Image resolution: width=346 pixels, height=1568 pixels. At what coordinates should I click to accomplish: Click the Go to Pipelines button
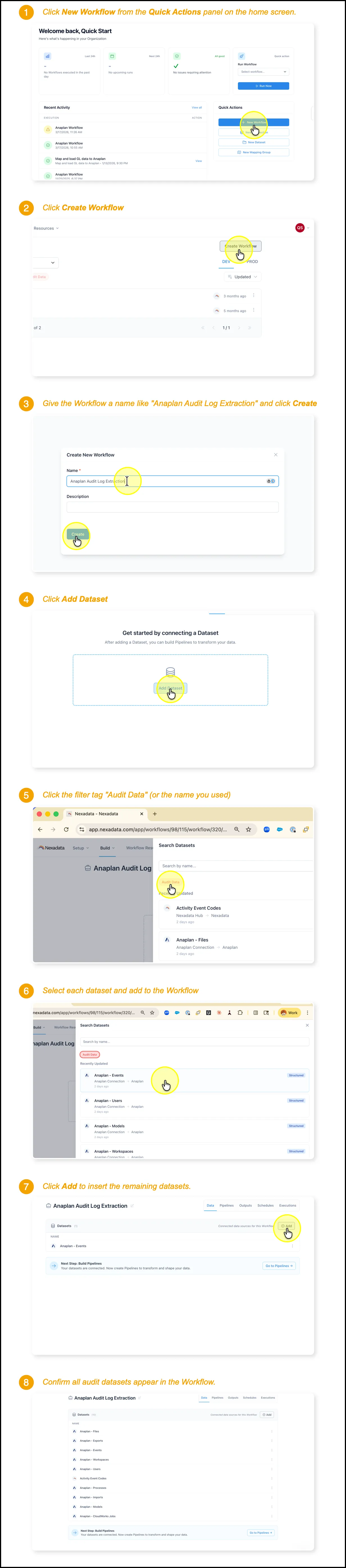point(279,1265)
